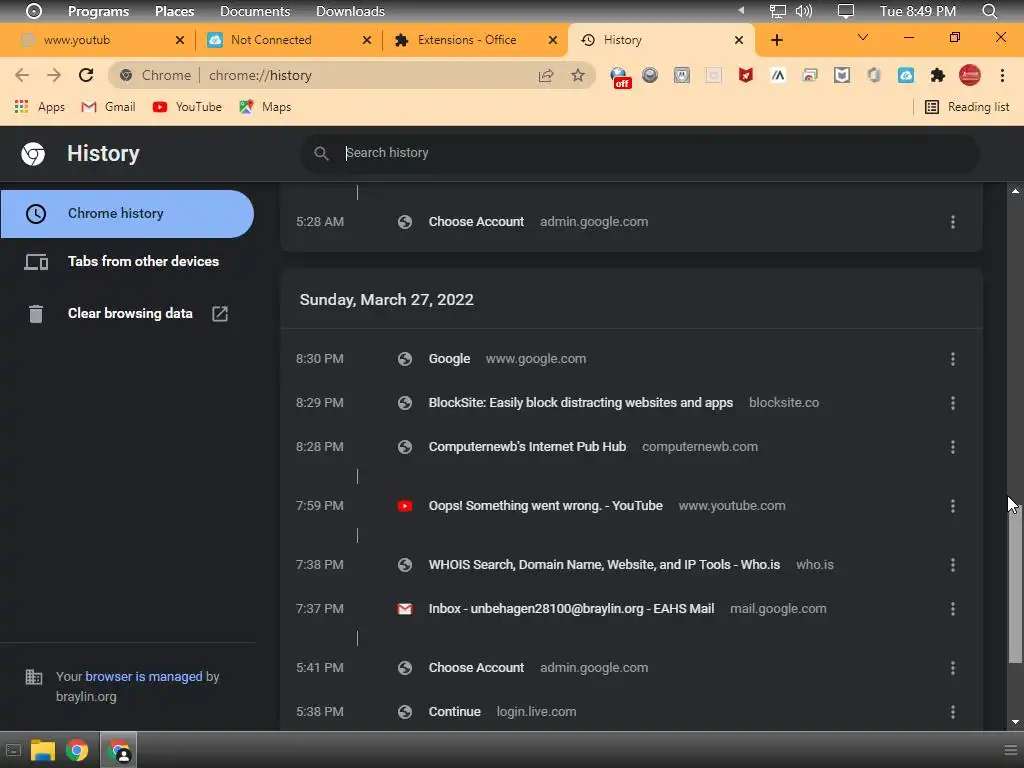Open more actions for the WHOIS Search entry

point(953,565)
